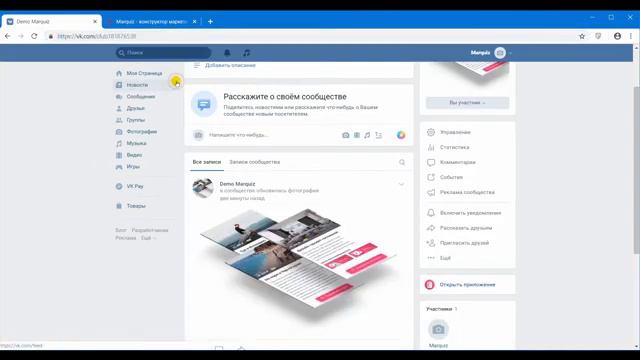The height and width of the screenshot is (360, 640).
Task: Click the gamepad icon beside Игры
Action: (x=119, y=167)
